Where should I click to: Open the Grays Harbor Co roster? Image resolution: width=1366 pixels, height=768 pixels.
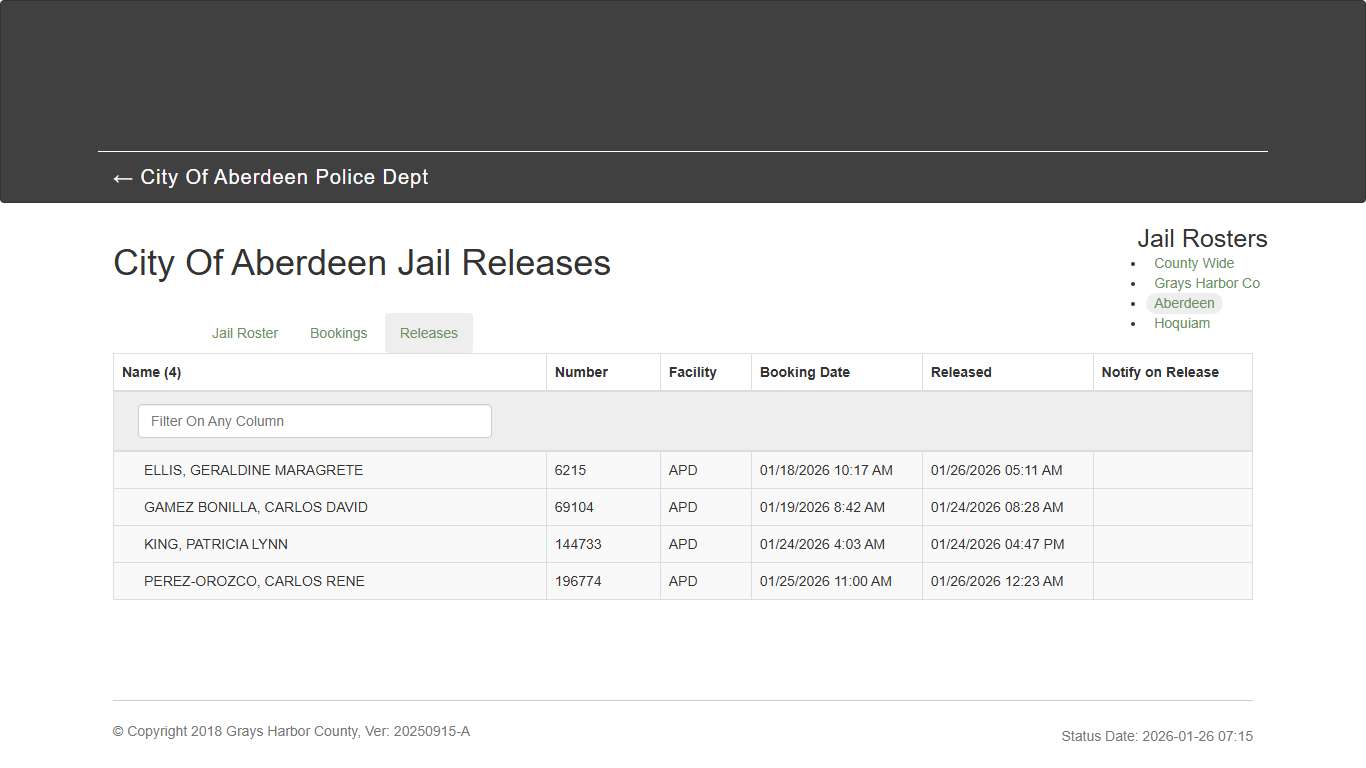point(1207,283)
